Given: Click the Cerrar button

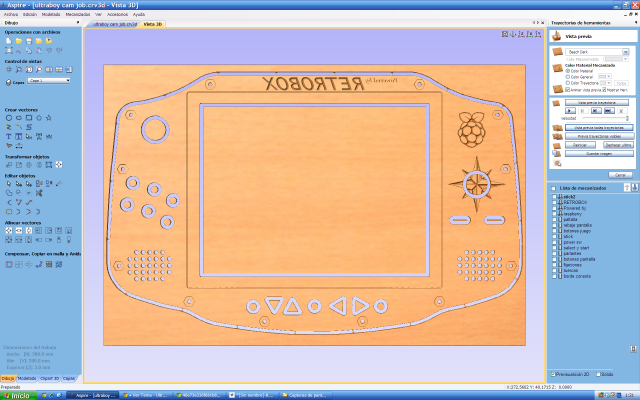Looking at the screenshot, I should [620, 175].
